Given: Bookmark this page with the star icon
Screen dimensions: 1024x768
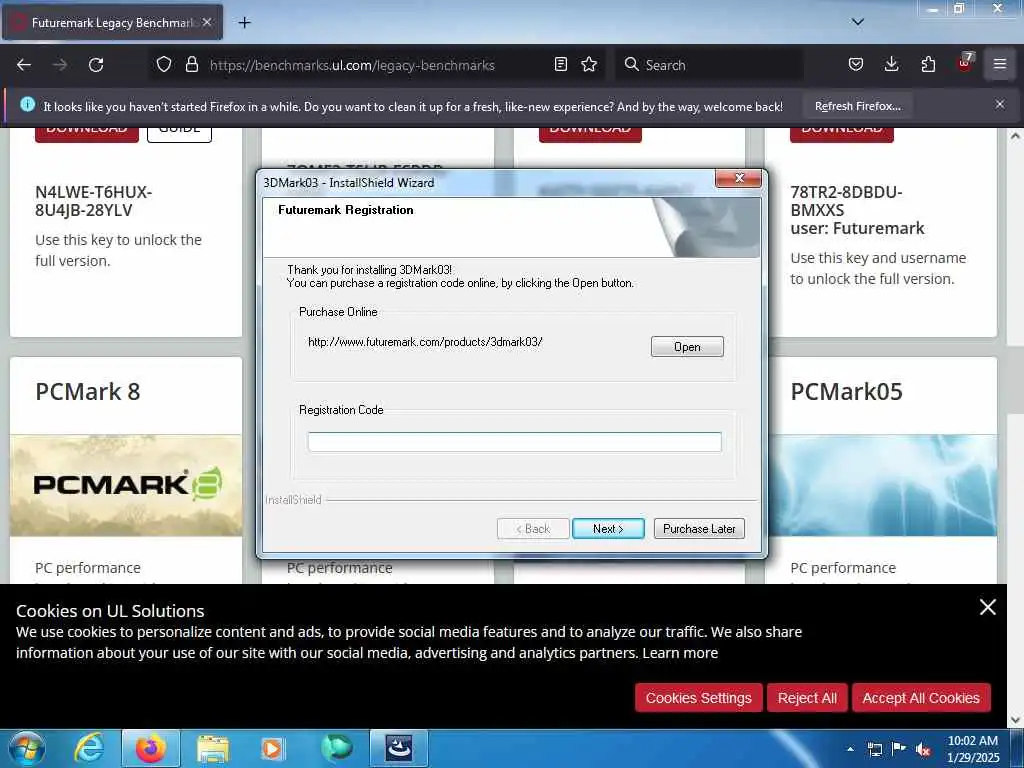Looking at the screenshot, I should (x=589, y=64).
